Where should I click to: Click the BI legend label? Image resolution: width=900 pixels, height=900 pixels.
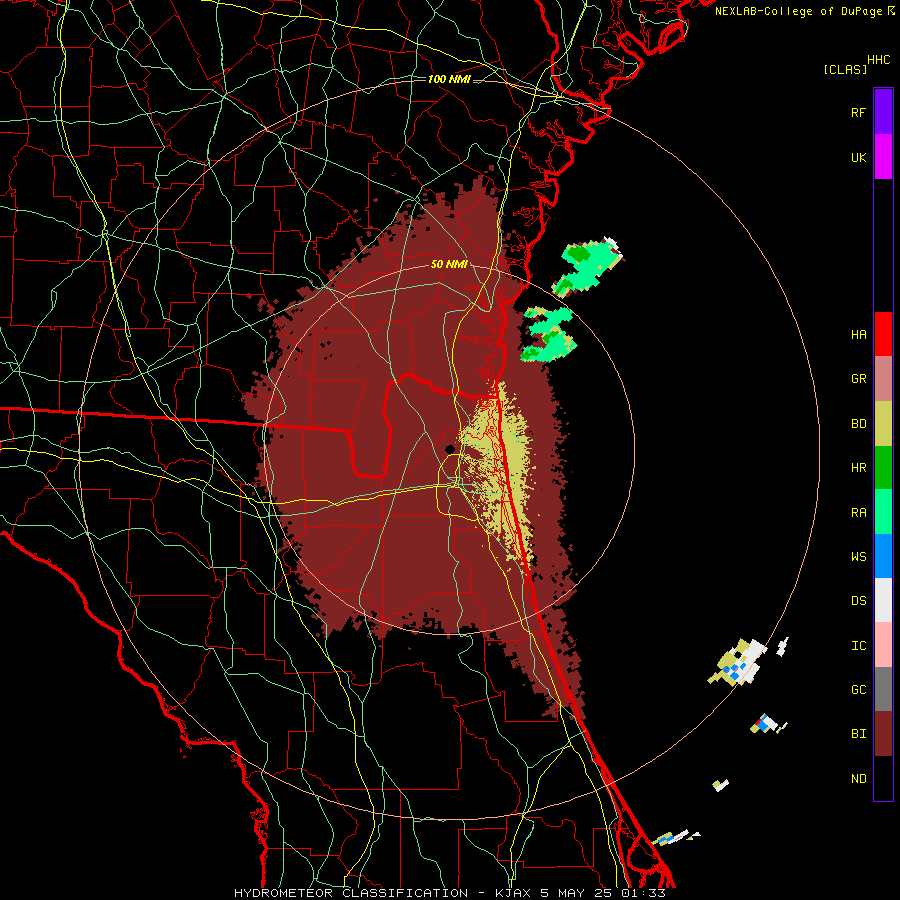pyautogui.click(x=859, y=734)
